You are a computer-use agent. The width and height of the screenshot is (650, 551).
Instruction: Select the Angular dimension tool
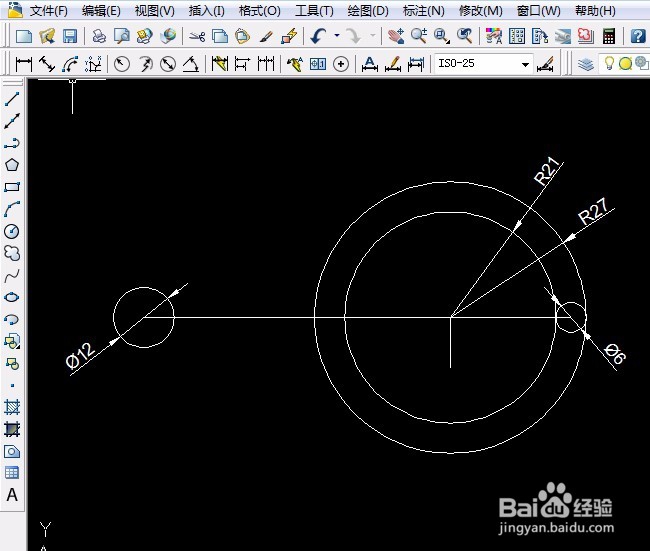pos(191,64)
